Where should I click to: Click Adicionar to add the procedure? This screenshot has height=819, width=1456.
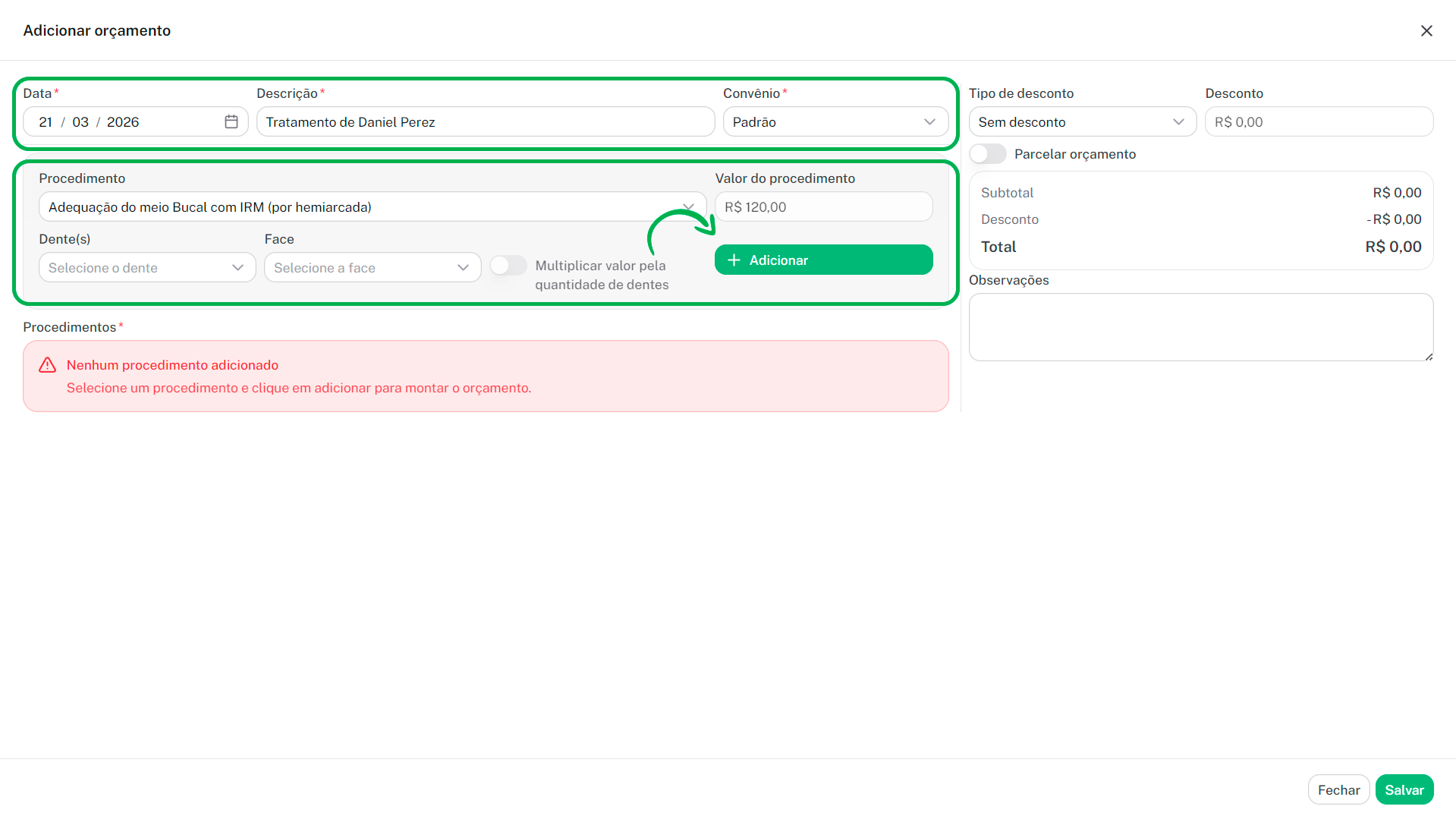coord(823,260)
